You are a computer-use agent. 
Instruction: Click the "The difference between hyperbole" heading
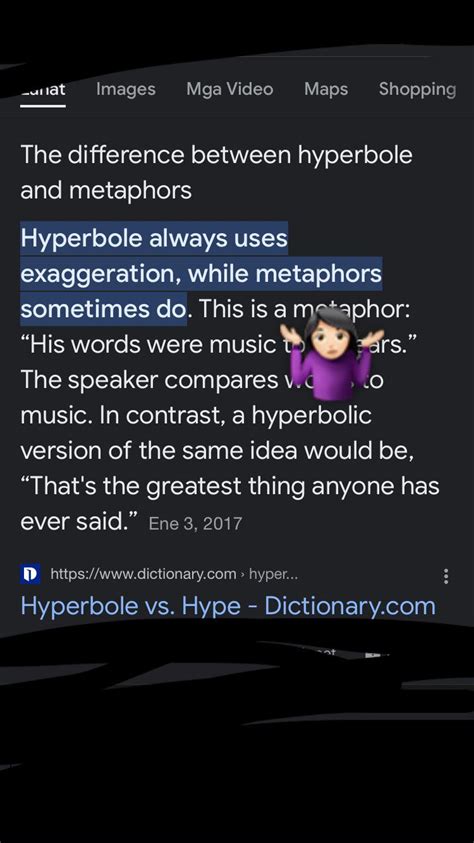pos(217,155)
